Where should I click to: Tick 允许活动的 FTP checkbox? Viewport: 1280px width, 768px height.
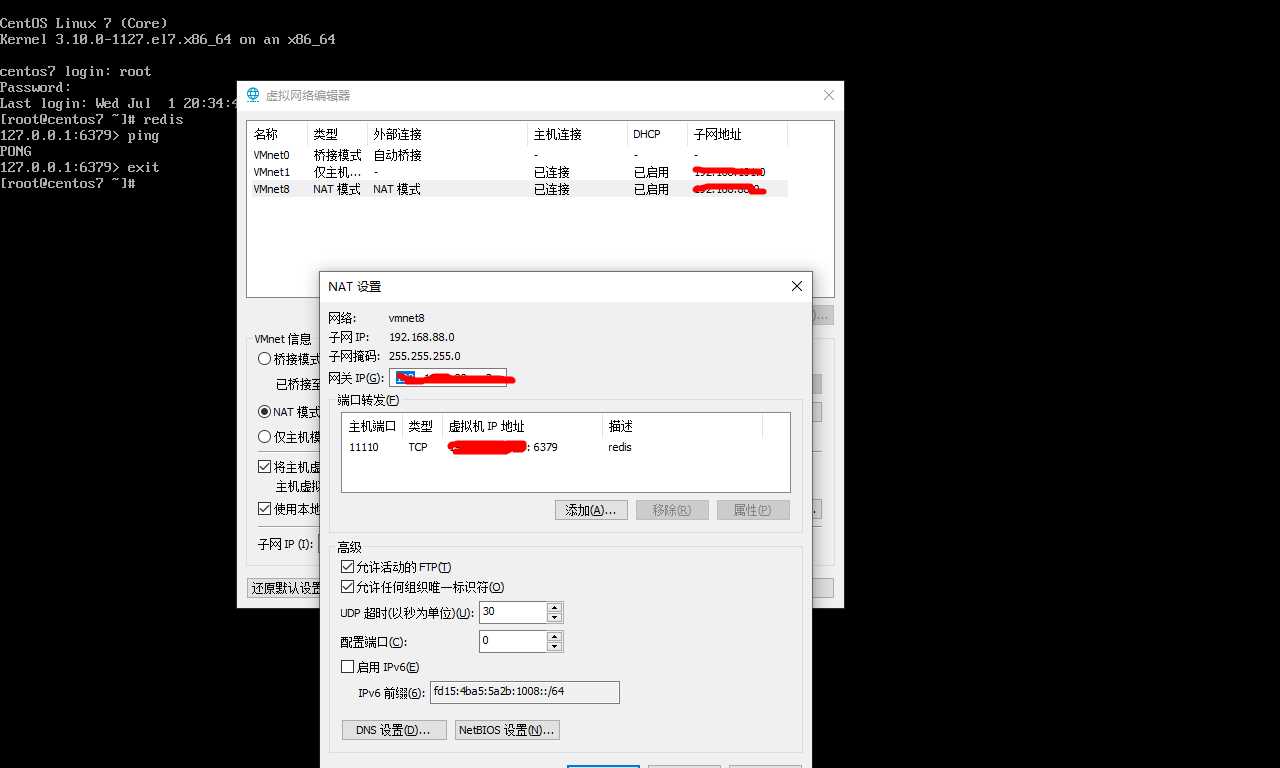(x=348, y=567)
